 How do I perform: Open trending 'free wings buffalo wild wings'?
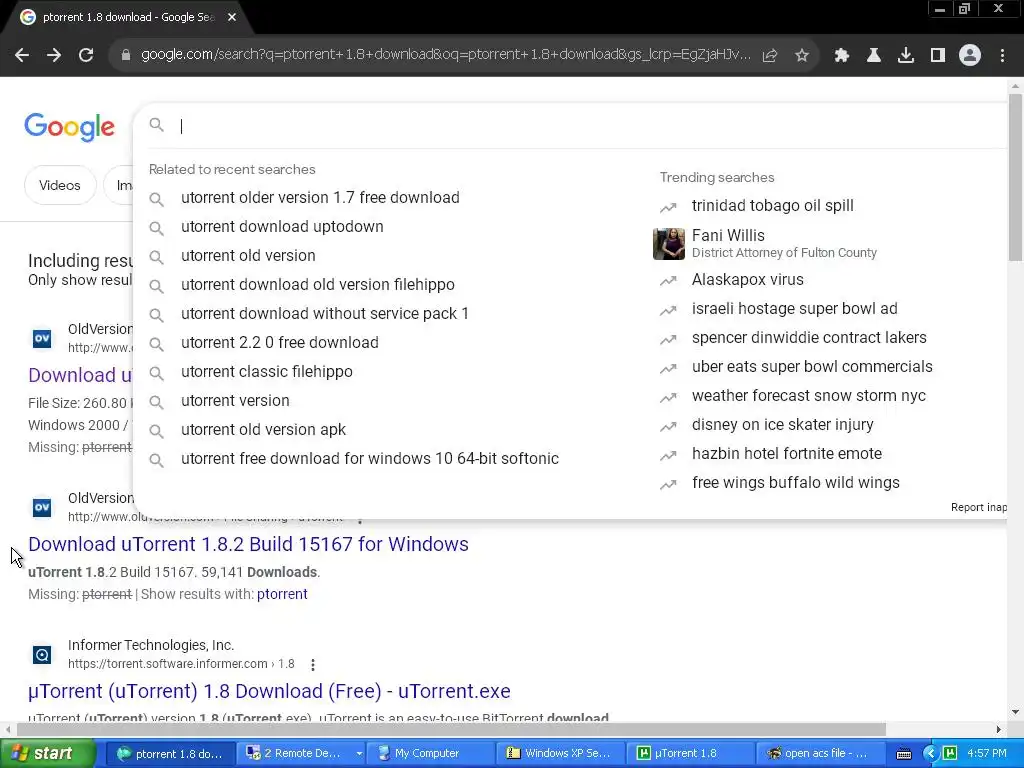pos(795,483)
